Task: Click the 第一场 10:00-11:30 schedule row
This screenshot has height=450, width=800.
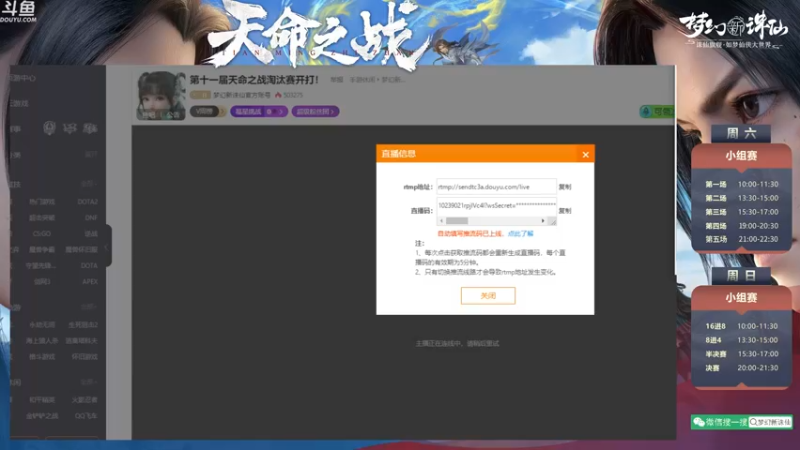Action: (742, 184)
